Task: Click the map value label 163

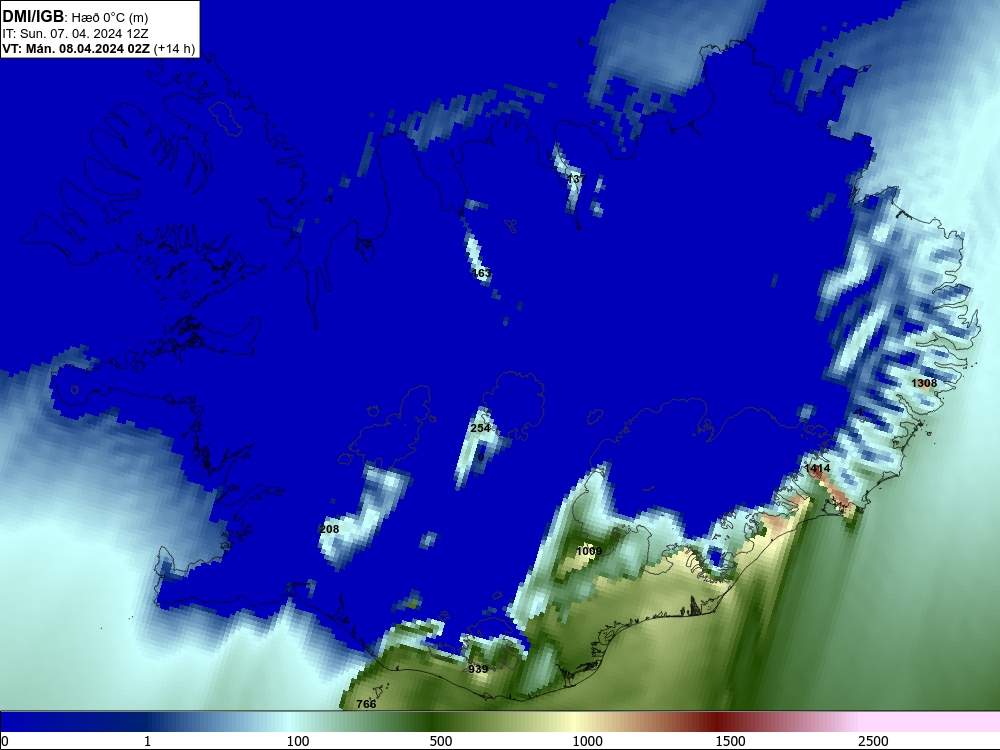Action: coord(481,273)
